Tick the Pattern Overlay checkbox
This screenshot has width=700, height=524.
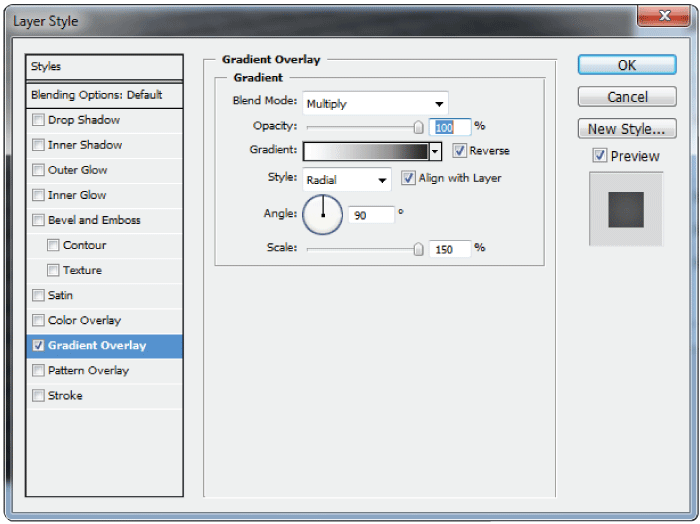tap(38, 370)
